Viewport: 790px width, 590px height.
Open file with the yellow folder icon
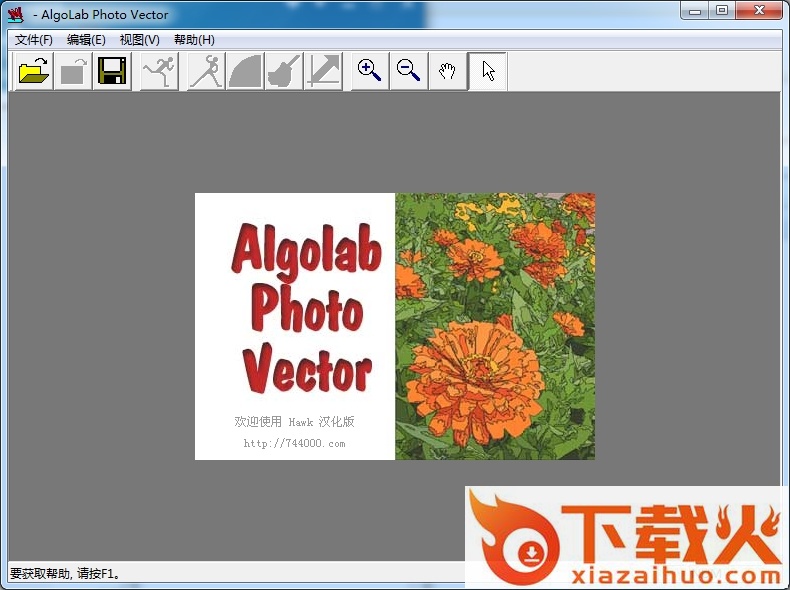click(33, 71)
